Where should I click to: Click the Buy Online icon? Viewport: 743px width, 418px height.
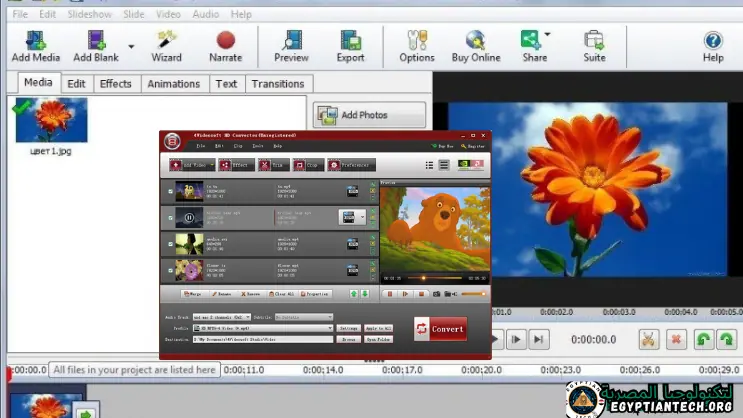(476, 40)
